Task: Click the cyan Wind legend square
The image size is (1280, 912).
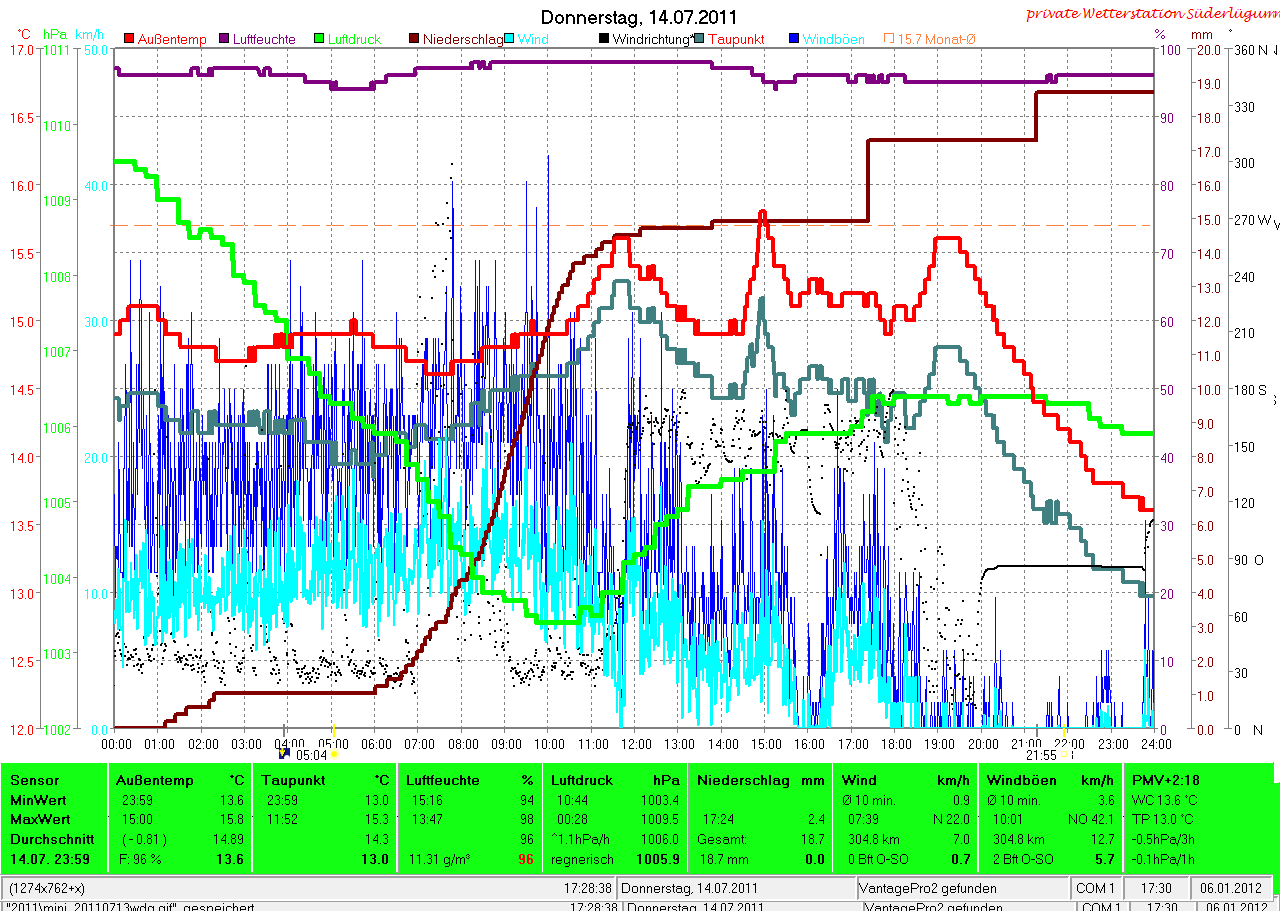Action: pyautogui.click(x=509, y=39)
